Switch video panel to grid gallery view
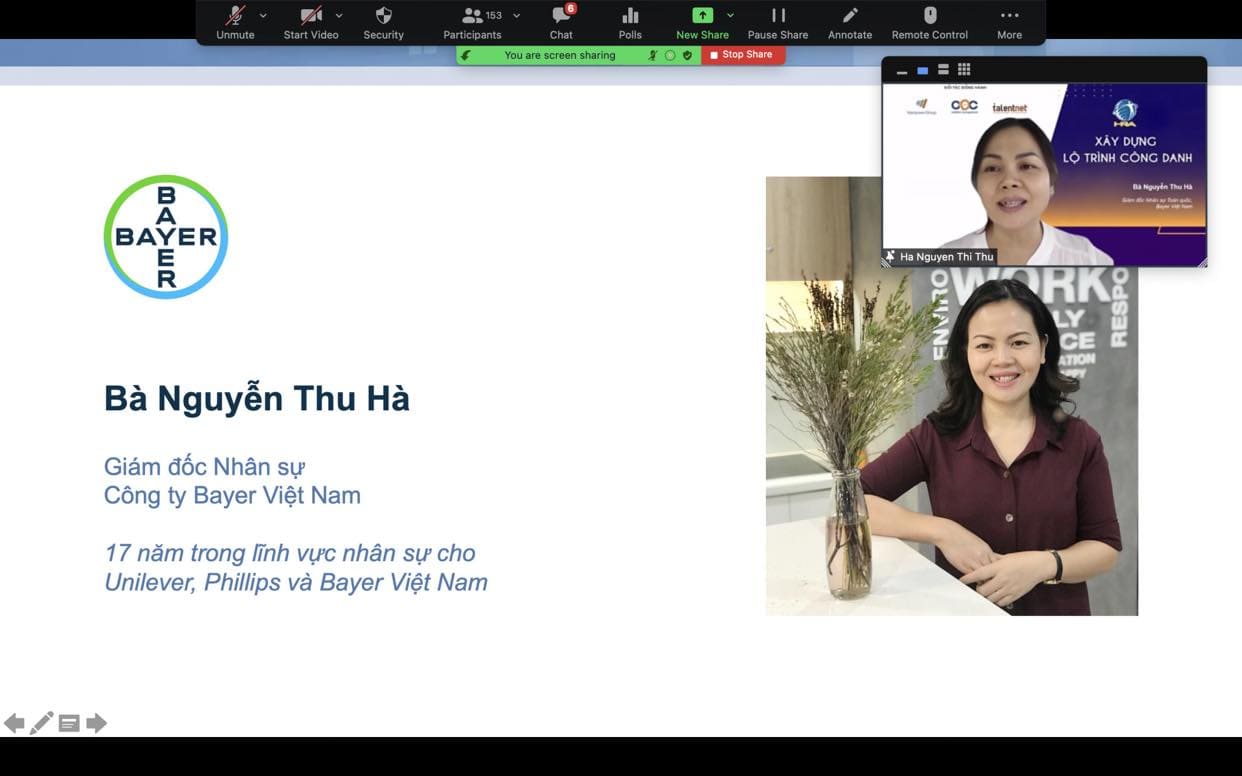This screenshot has width=1242, height=776. (964, 69)
